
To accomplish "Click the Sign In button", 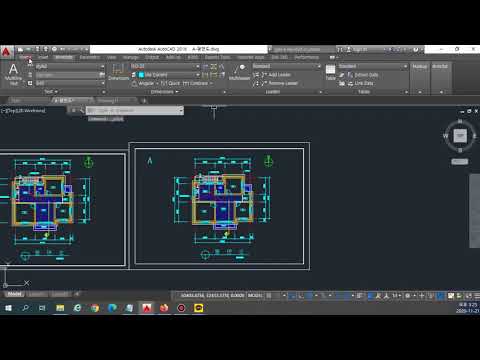I will click(357, 49).
